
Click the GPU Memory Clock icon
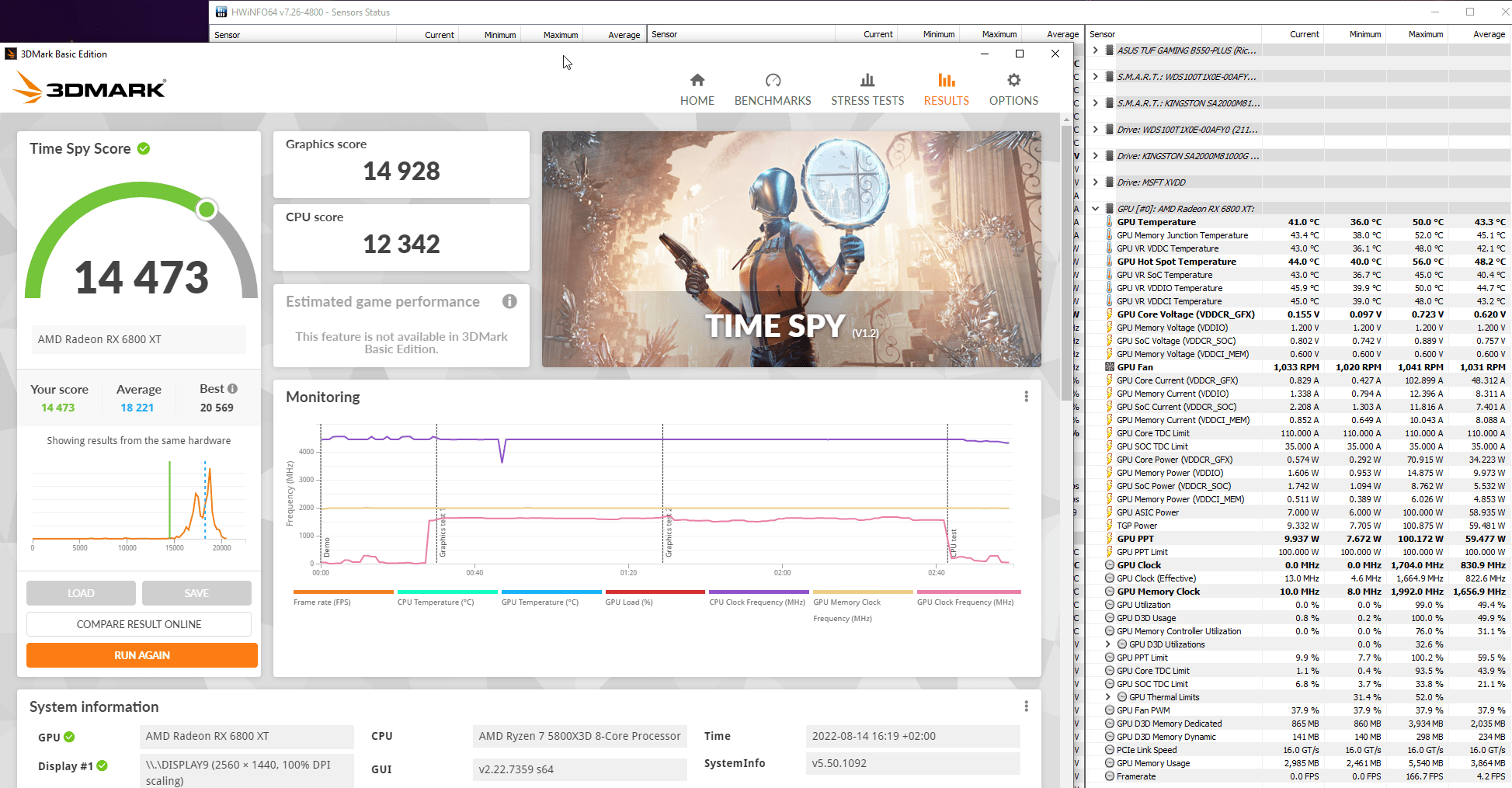pos(1110,592)
